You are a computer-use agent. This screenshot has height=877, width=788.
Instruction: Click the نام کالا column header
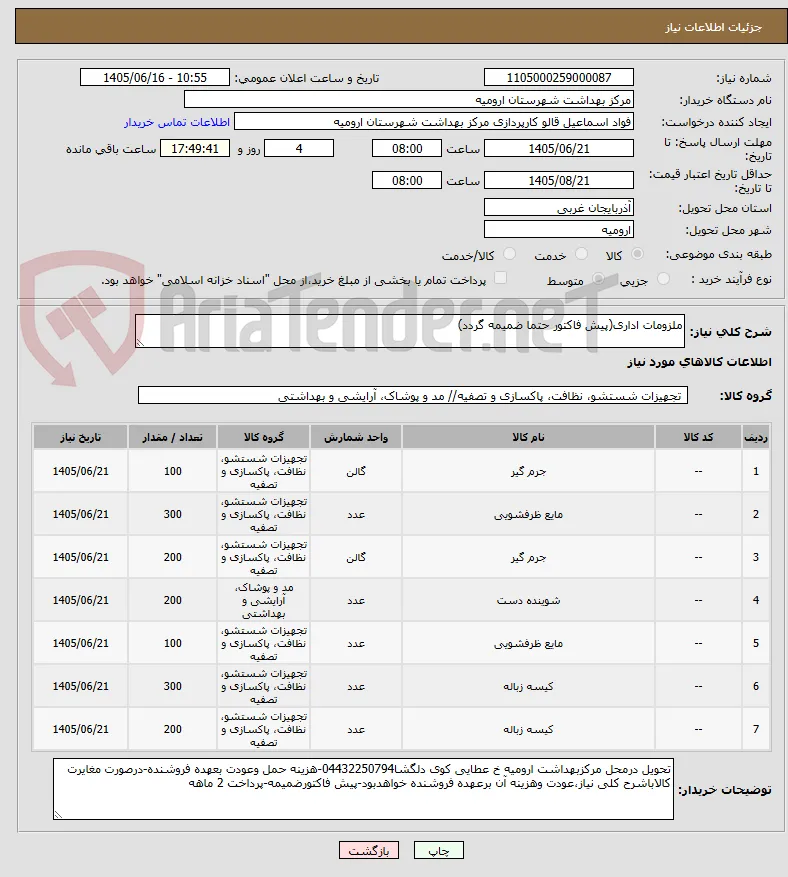tap(528, 437)
